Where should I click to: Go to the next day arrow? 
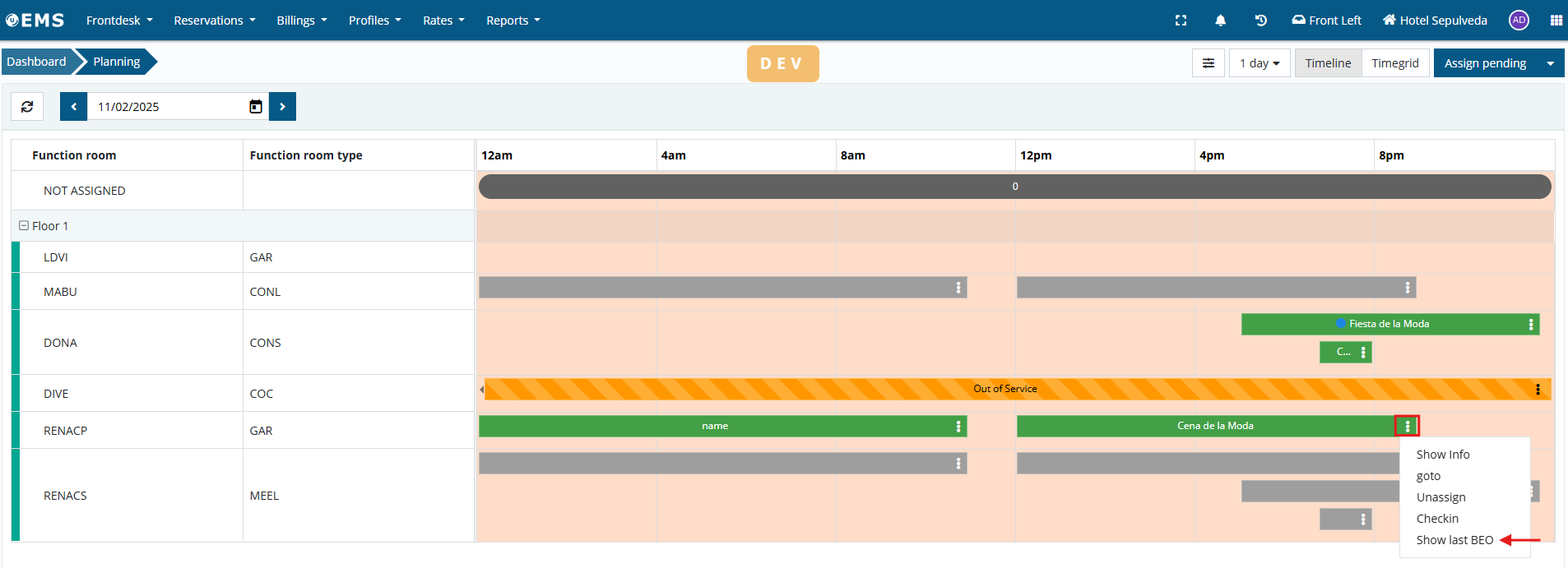click(282, 107)
